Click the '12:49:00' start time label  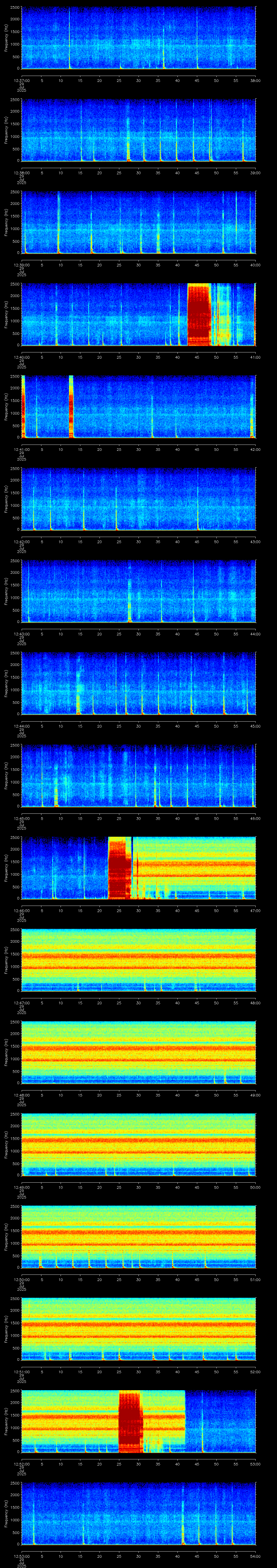pyautogui.click(x=21, y=1187)
